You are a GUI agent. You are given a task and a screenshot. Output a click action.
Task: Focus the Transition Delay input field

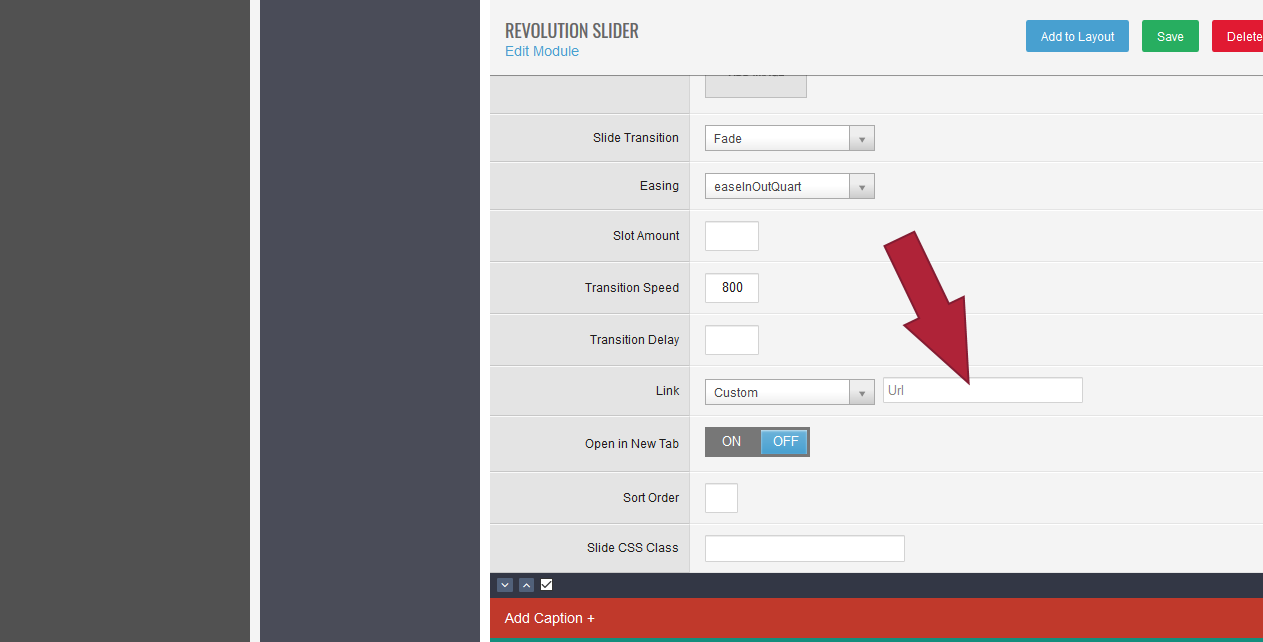[x=732, y=340]
